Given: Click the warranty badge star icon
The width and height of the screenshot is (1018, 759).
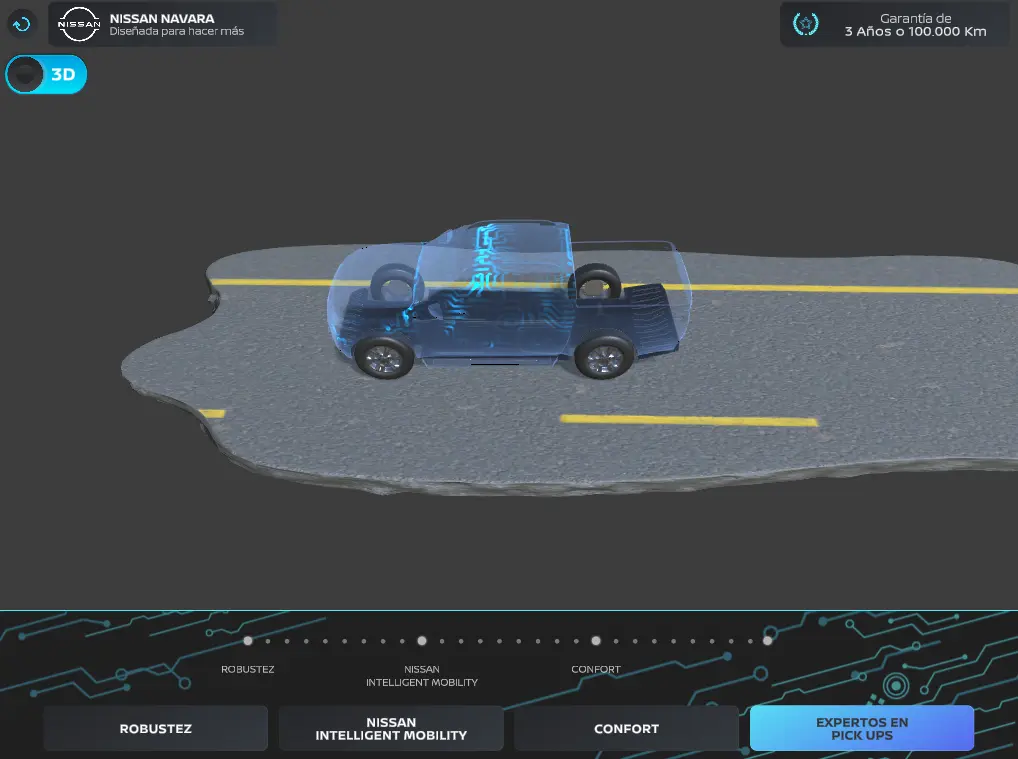Looking at the screenshot, I should 806,25.
